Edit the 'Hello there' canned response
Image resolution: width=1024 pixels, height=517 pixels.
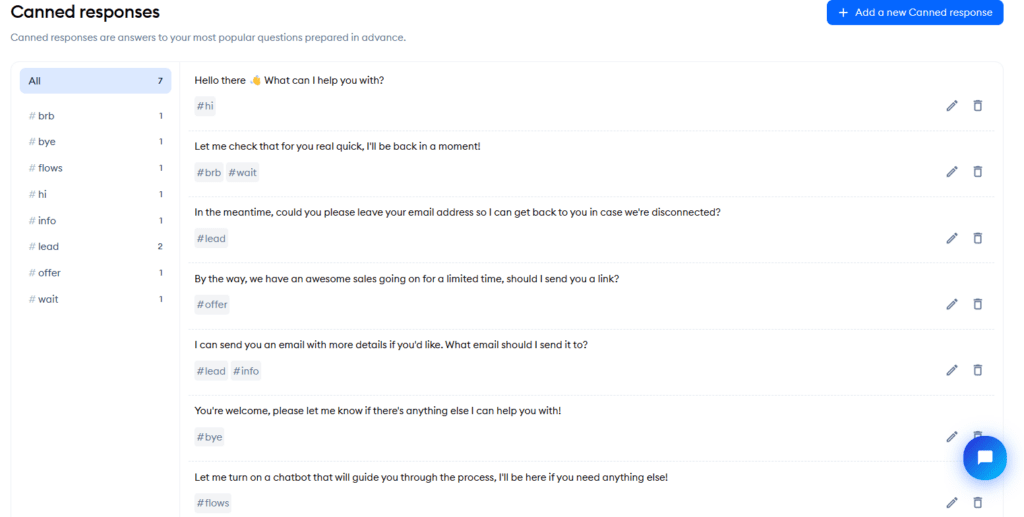(952, 106)
